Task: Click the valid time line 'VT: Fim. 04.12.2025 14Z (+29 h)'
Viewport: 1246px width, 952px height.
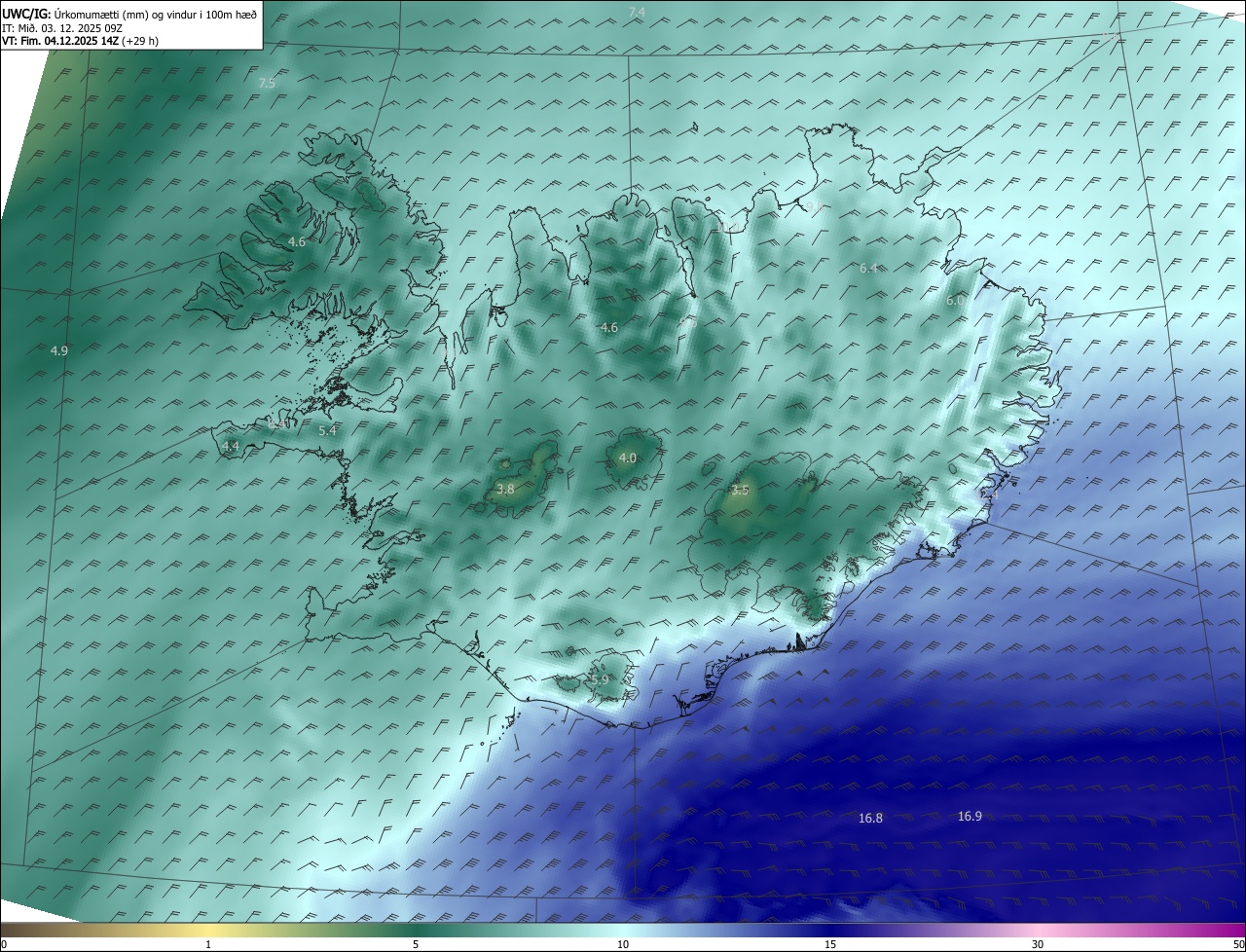Action: pyautogui.click(x=80, y=41)
